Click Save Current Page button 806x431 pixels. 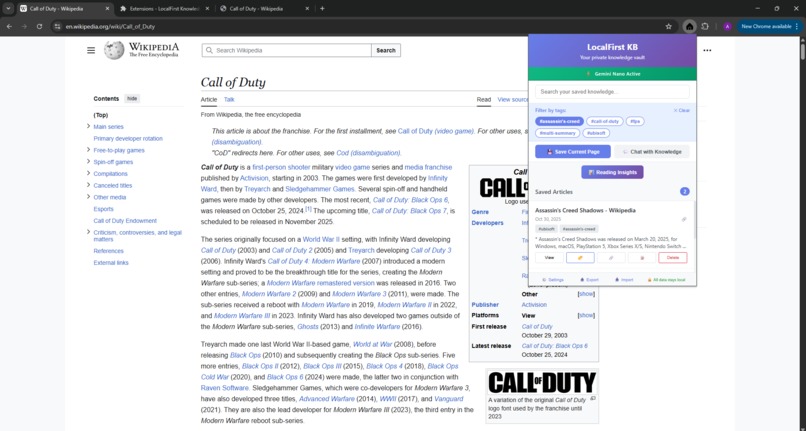[573, 152]
